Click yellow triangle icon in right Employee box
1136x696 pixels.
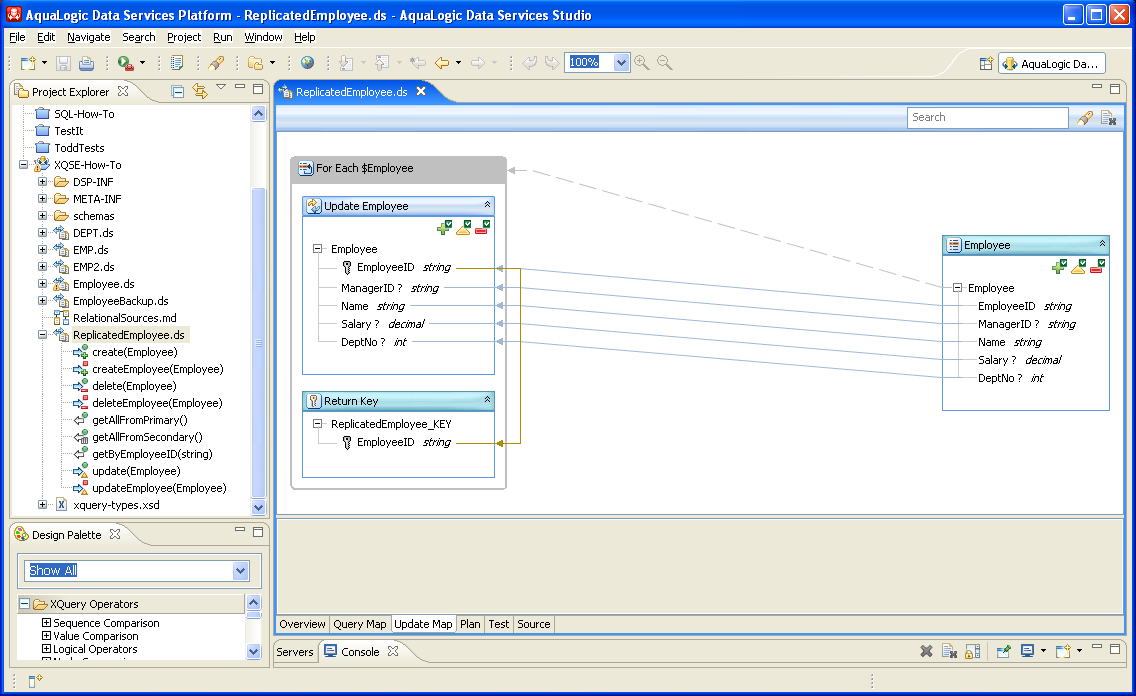pyautogui.click(x=1079, y=267)
